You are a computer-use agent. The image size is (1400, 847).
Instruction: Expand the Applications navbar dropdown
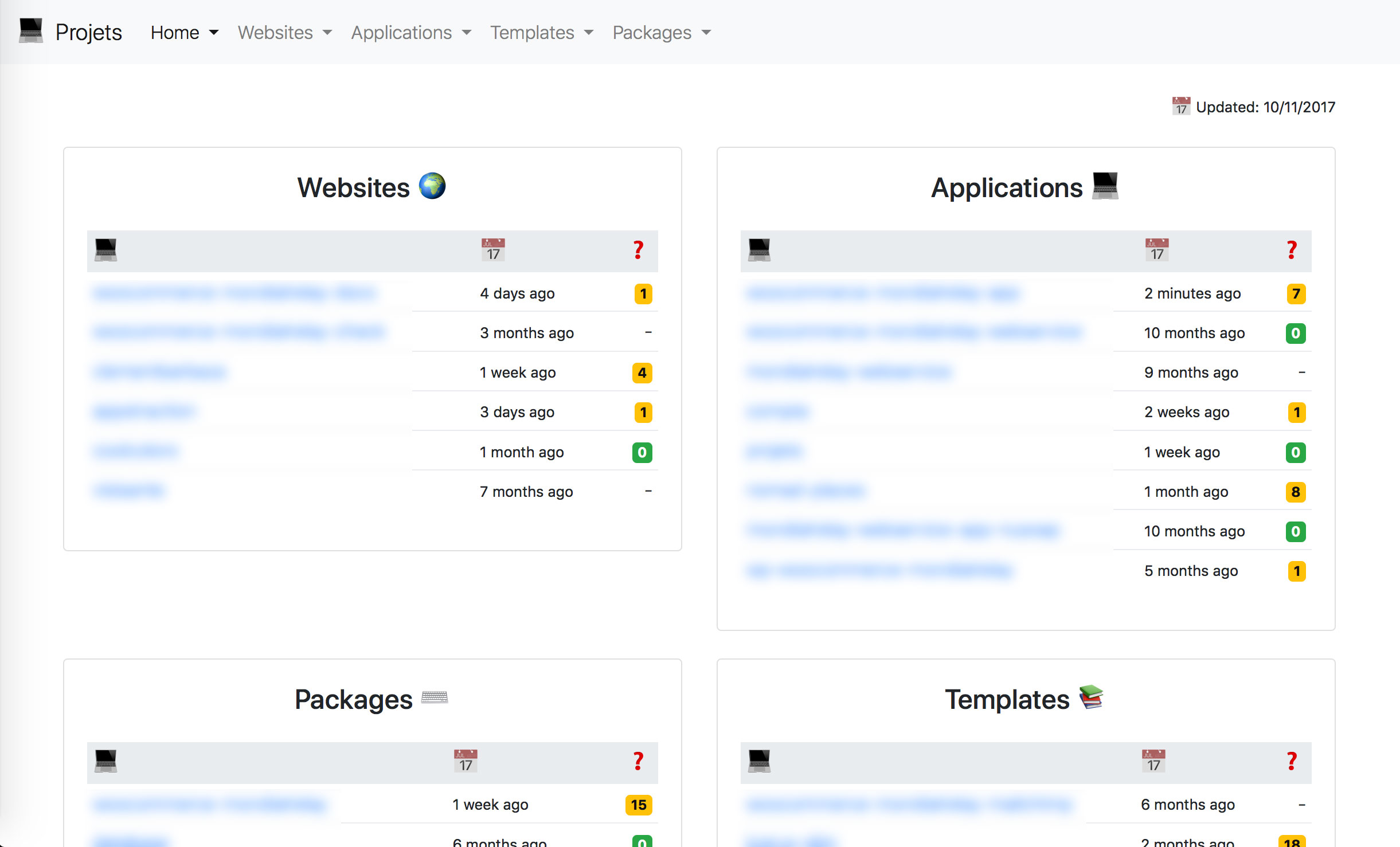point(410,33)
